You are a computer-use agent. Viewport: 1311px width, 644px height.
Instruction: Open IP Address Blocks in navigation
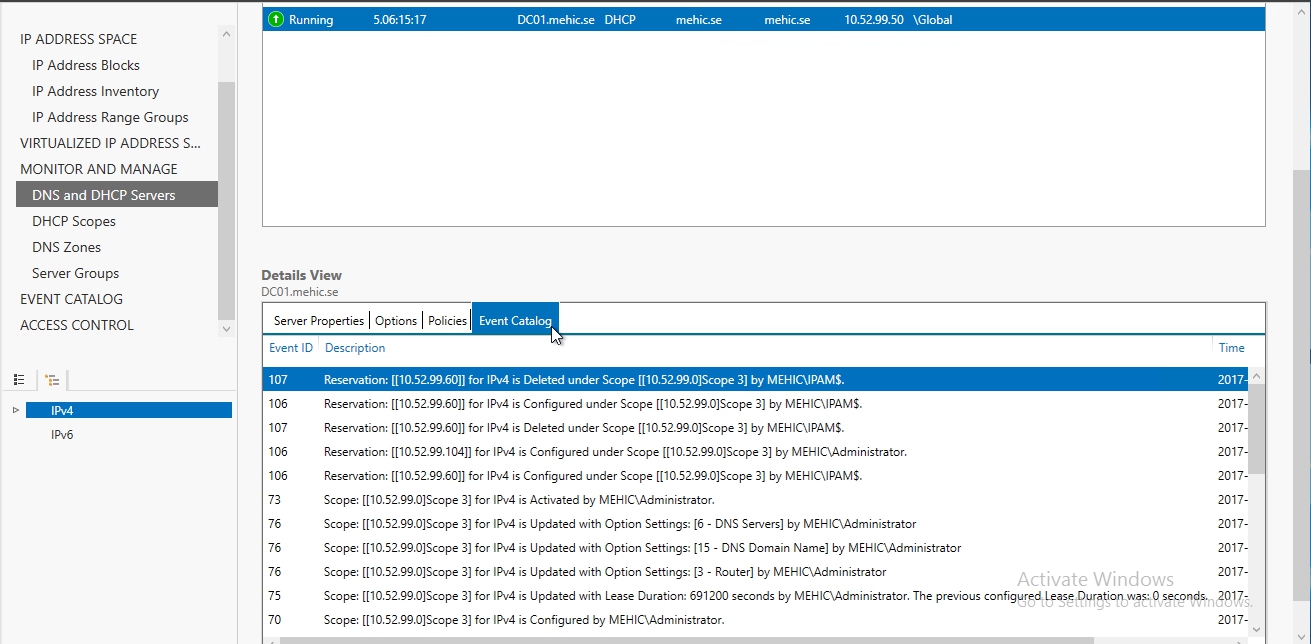point(86,65)
